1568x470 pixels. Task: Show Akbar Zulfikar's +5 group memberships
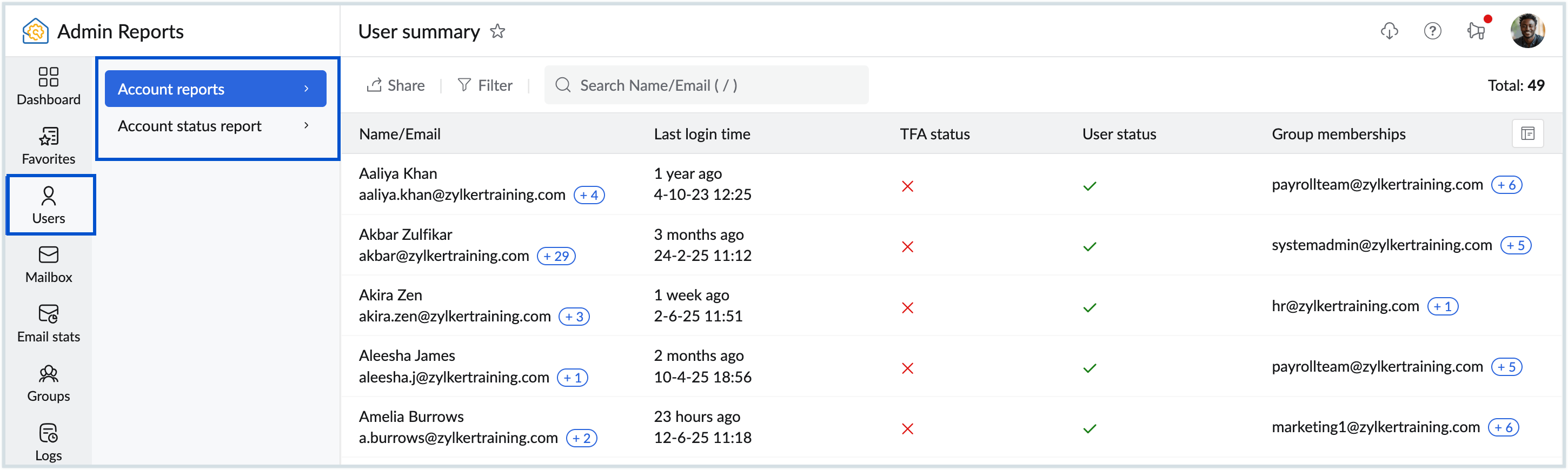(1515, 246)
